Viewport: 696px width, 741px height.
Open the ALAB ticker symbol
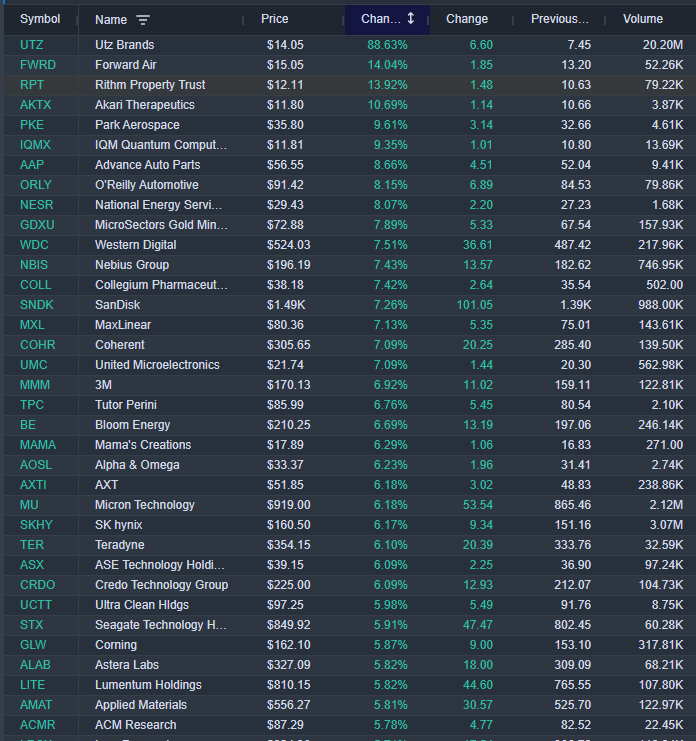pyautogui.click(x=35, y=665)
